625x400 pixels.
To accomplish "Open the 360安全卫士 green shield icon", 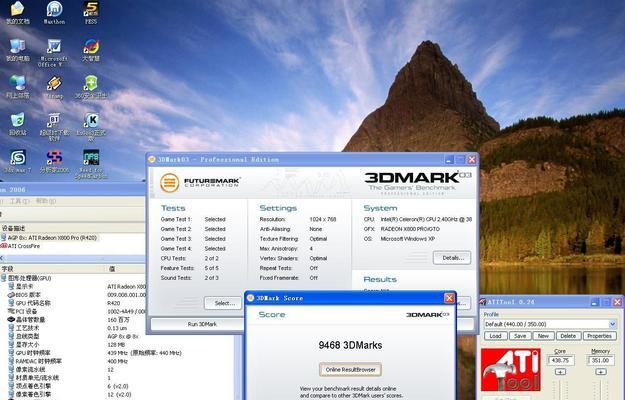I will click(91, 87).
